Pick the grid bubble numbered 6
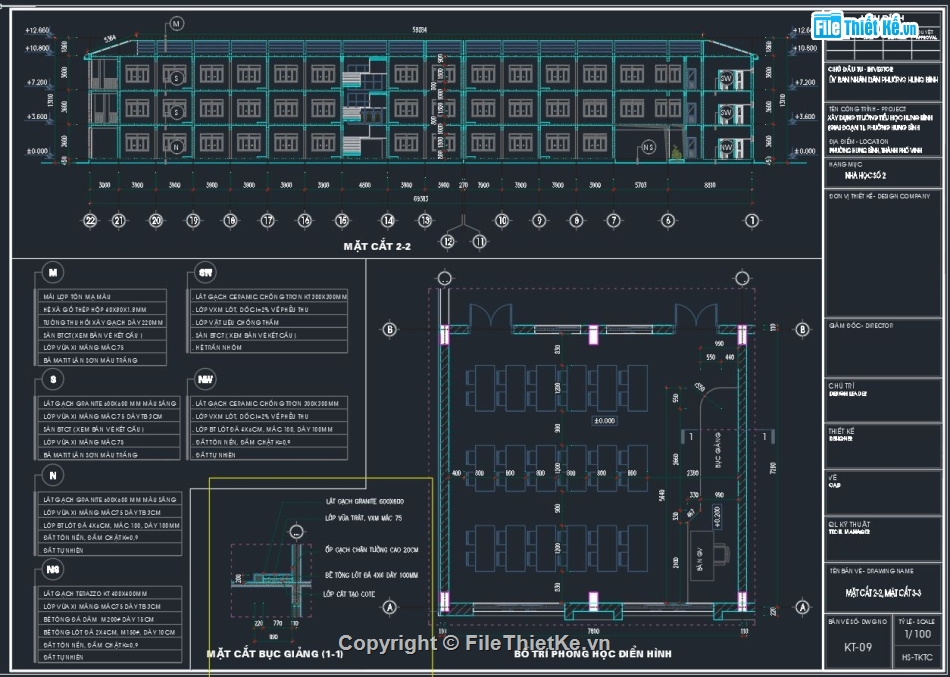Screen dimensions: 950x677 668,221
